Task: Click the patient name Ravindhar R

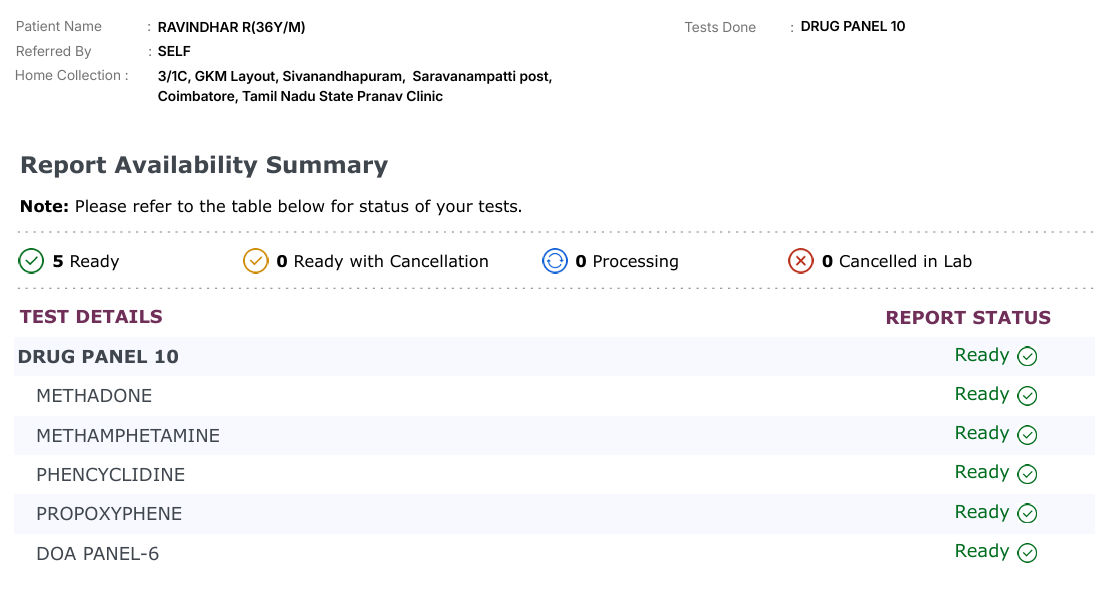Action: tap(231, 27)
